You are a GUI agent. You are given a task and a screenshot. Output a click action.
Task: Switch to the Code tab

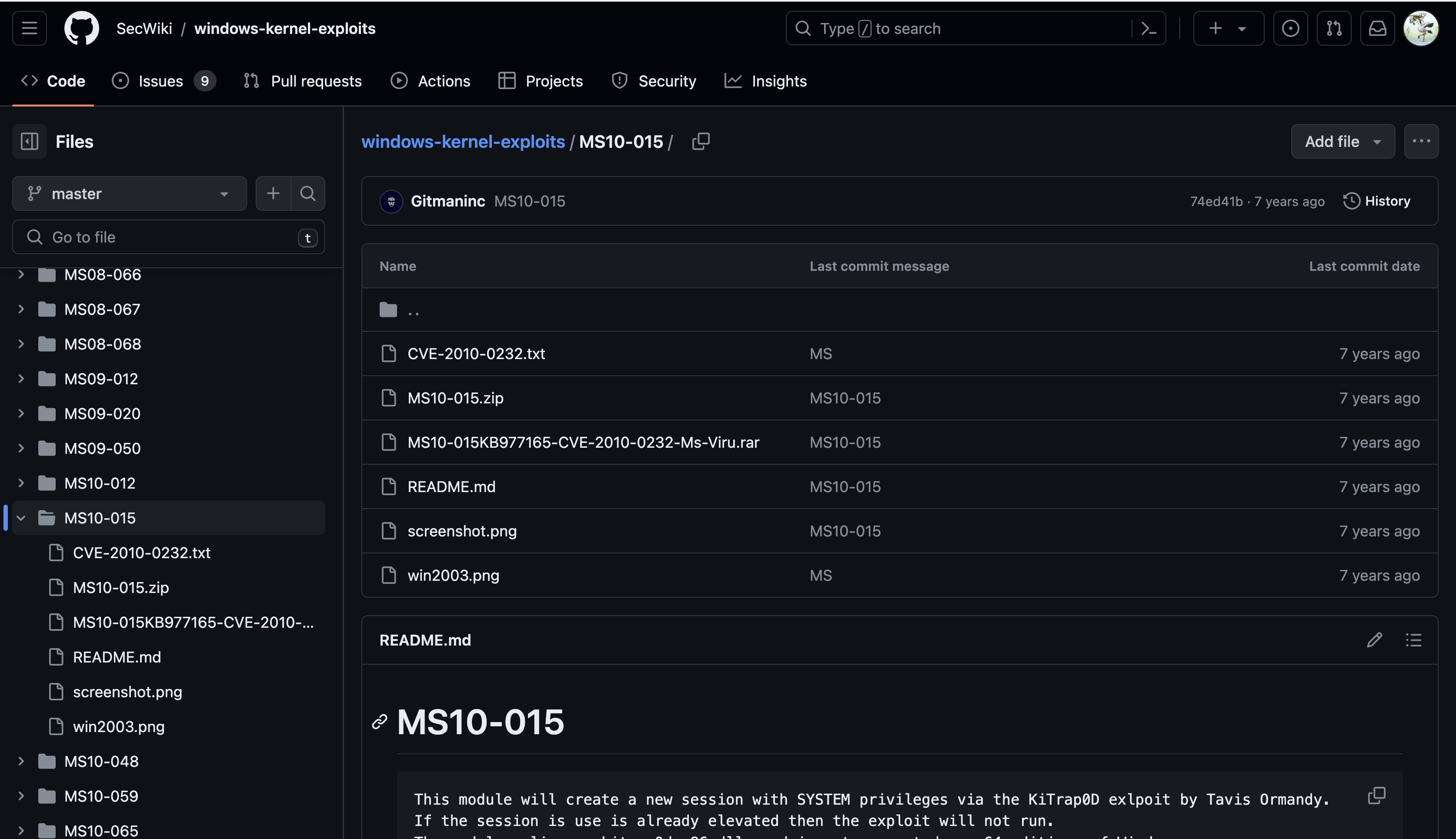[x=53, y=81]
